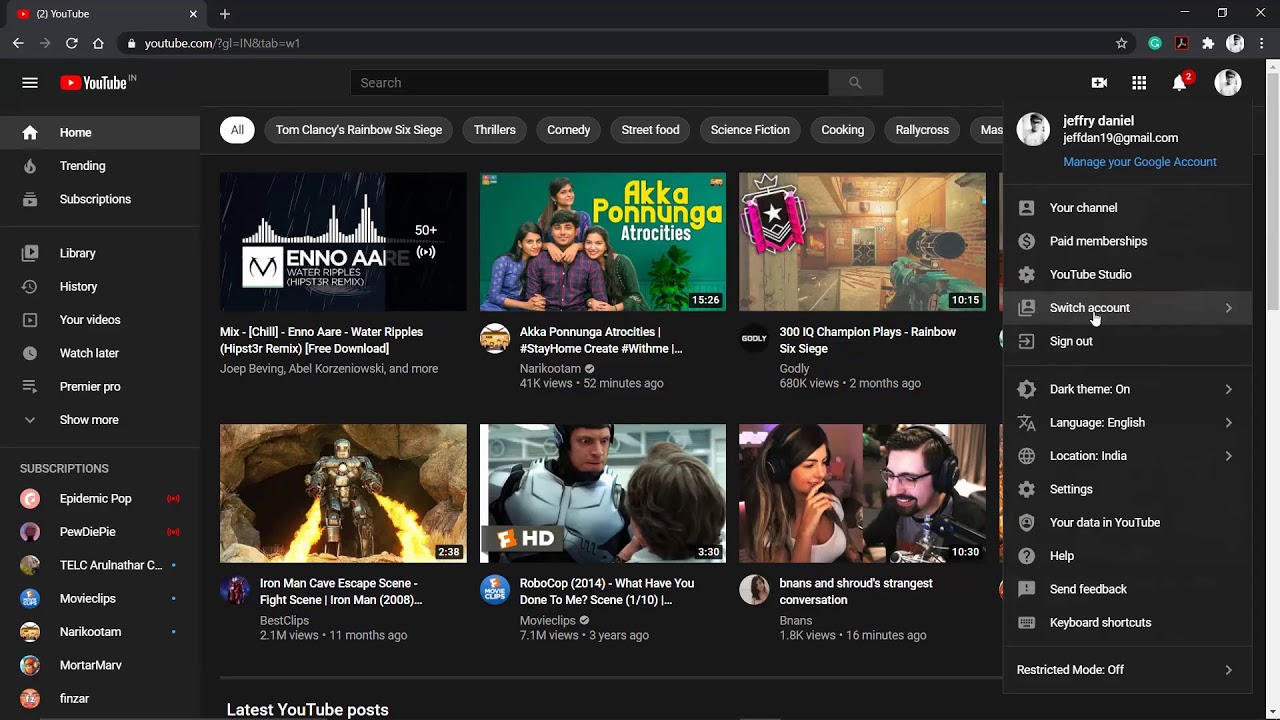Screen dimensions: 1280x720
Task: Open the hamburger guide menu
Action: 30,83
